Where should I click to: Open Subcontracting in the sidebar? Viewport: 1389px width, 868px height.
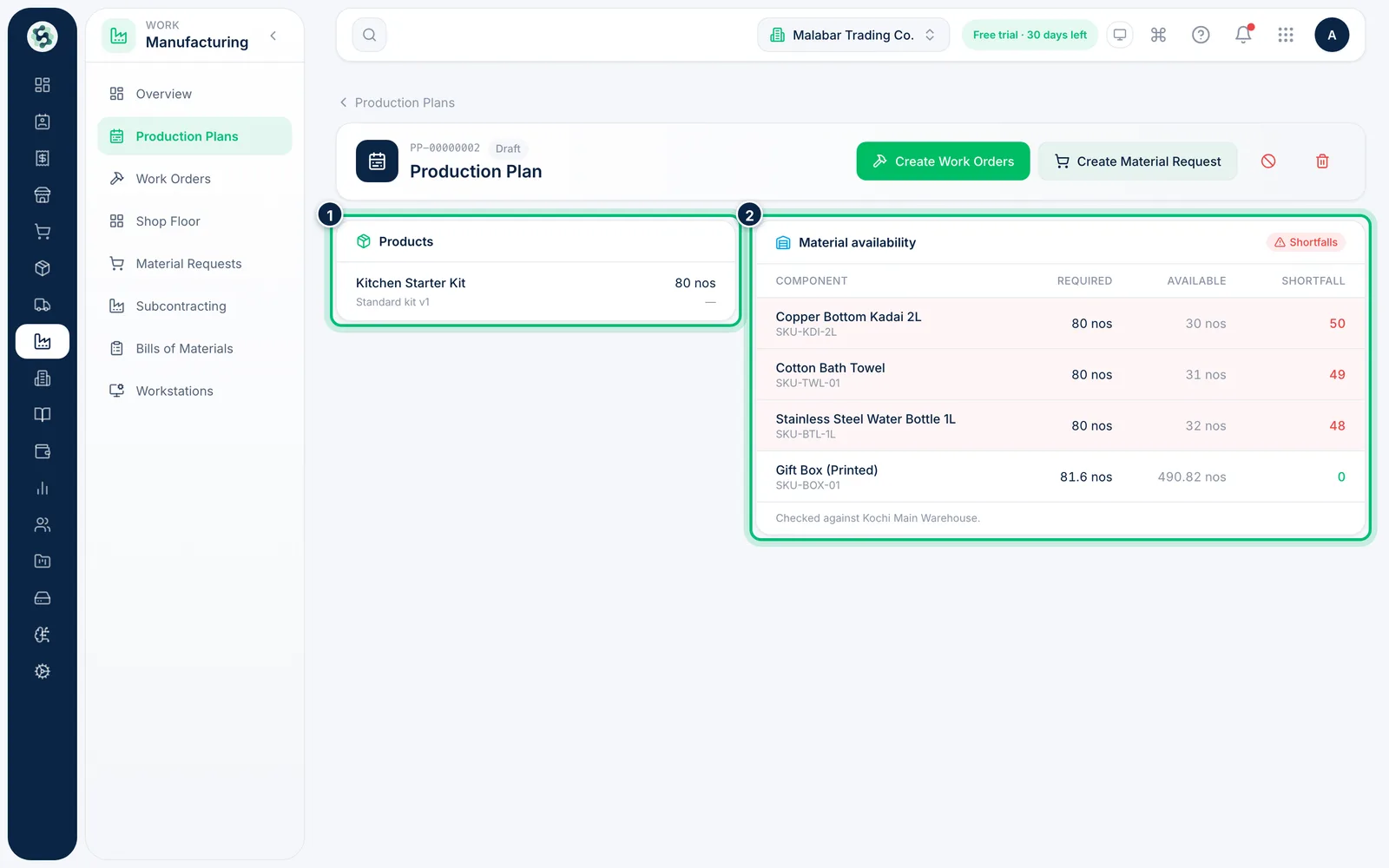[x=194, y=306]
